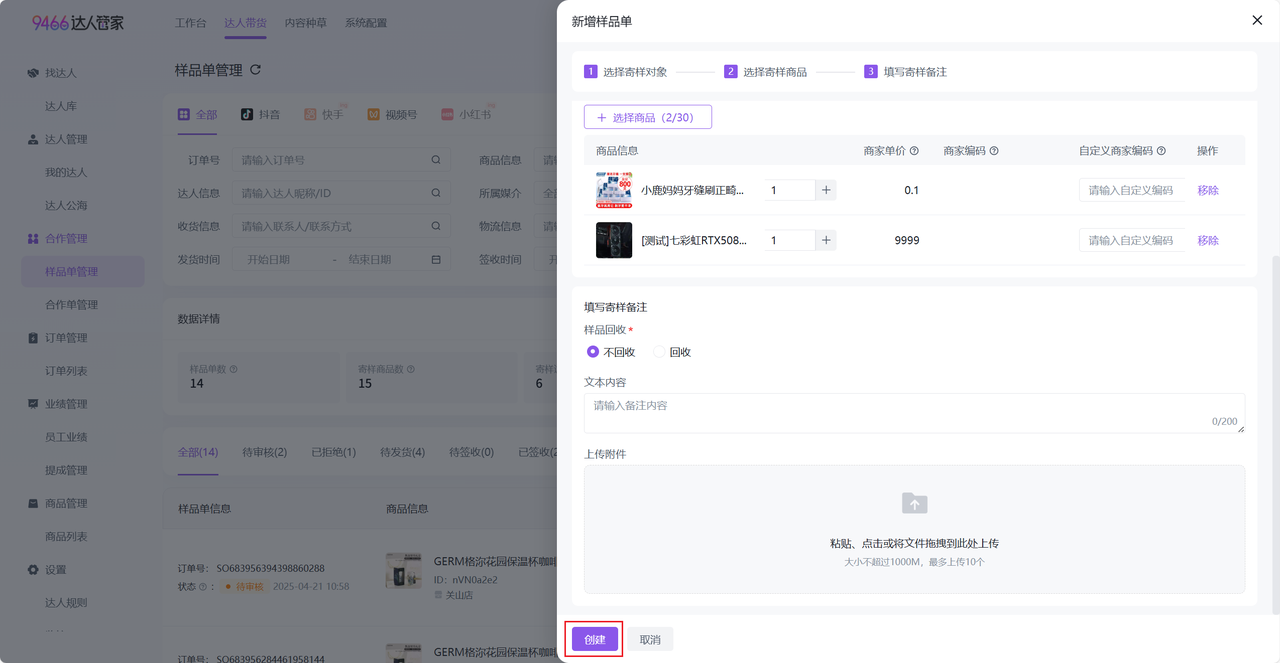The height and width of the screenshot is (663, 1280).
Task: Focus the 文本内容 remark textarea
Action: click(x=914, y=413)
